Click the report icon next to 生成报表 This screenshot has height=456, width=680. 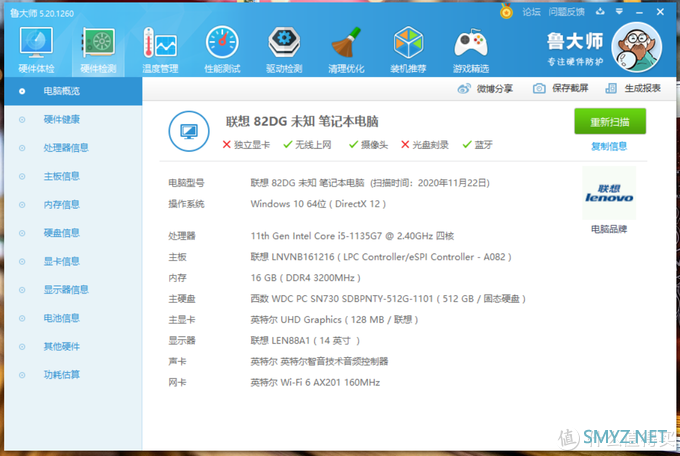click(611, 89)
